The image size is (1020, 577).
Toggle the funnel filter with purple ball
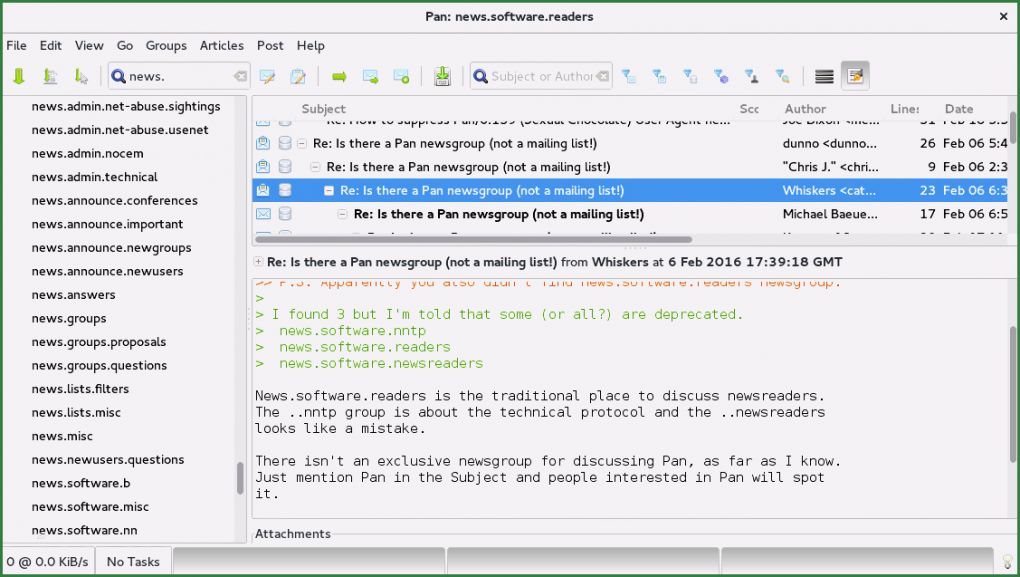pos(721,76)
